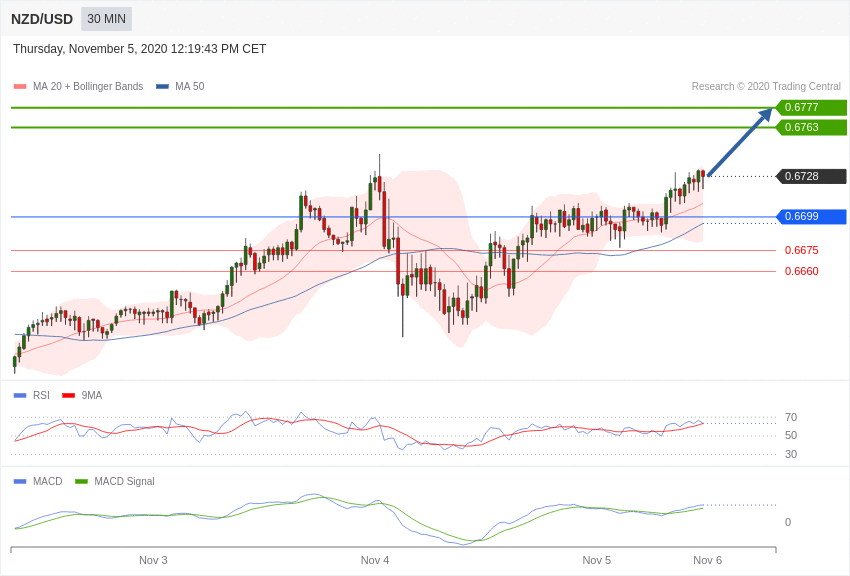
Task: Click the red 9MA legend swatch
Action: coord(68,396)
